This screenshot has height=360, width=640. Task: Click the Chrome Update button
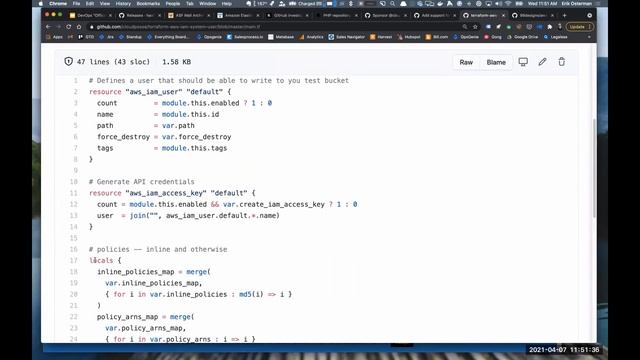tap(579, 27)
